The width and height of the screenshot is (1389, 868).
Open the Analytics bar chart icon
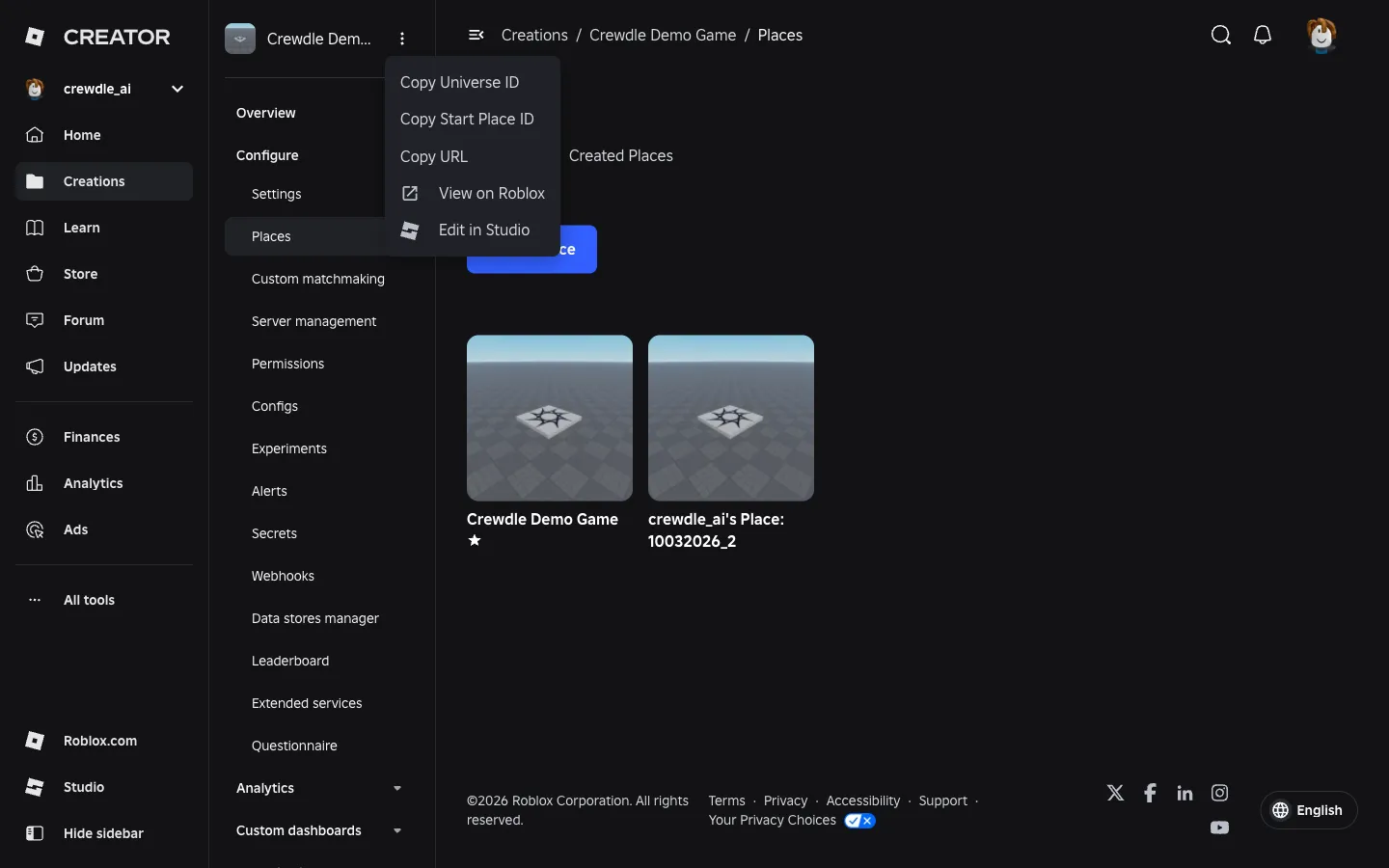pos(35,483)
